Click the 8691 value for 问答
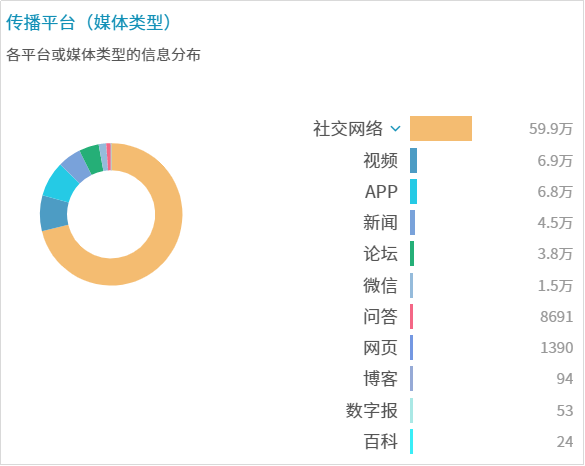Screen dimensions: 585x466 click(x=556, y=317)
